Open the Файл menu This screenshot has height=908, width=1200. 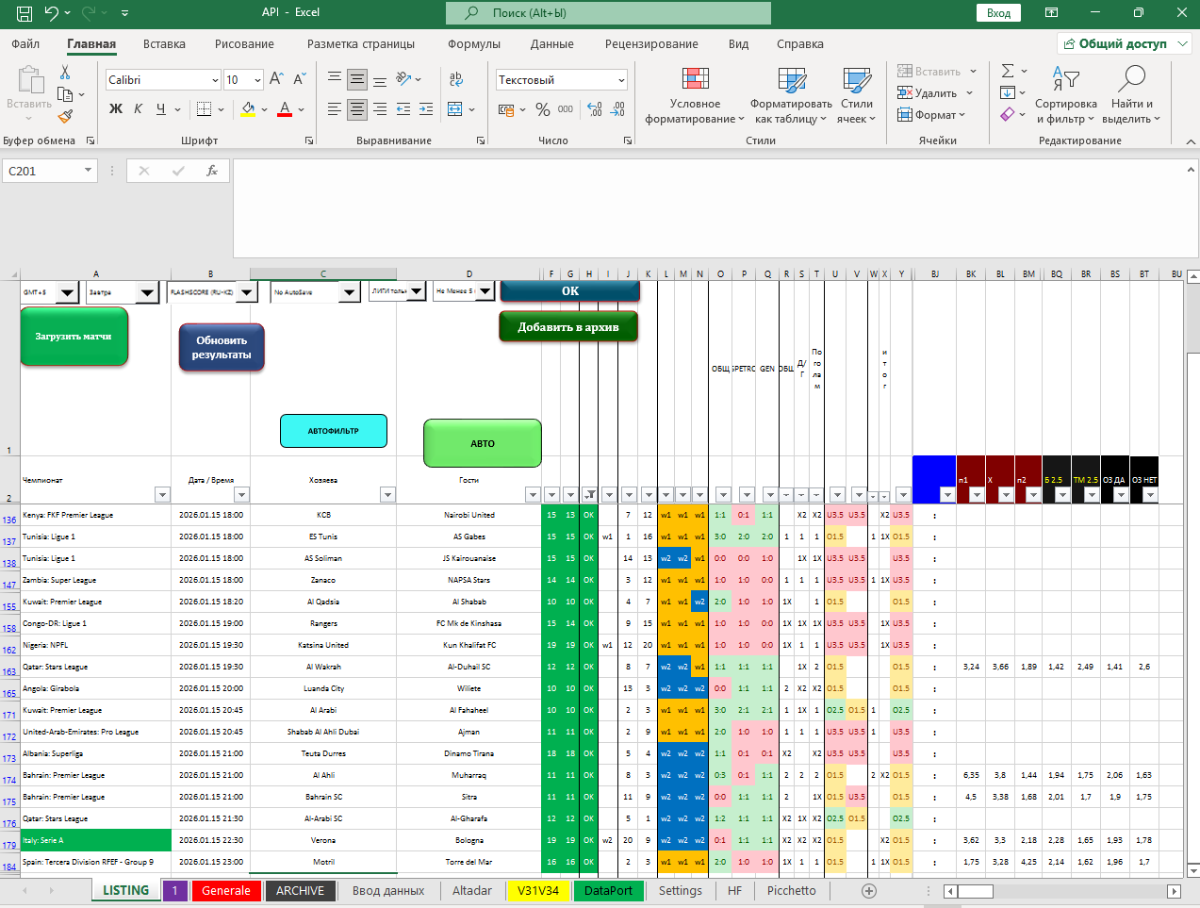click(26, 44)
